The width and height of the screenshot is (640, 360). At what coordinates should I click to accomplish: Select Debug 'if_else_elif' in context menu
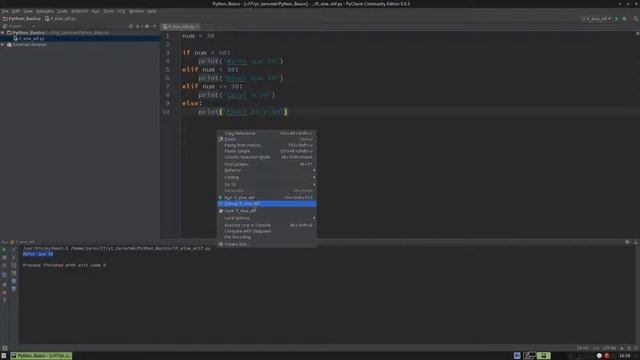pyautogui.click(x=267, y=204)
